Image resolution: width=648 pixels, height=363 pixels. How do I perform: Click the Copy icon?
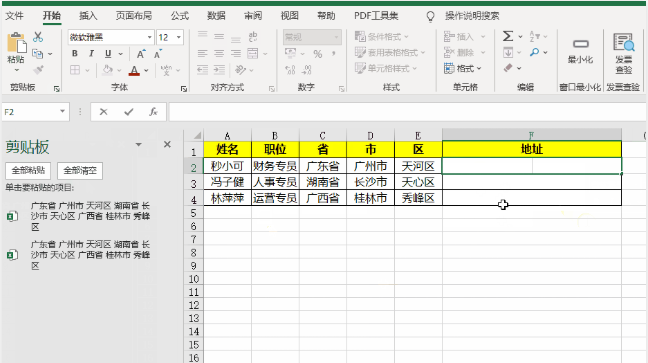[38, 54]
